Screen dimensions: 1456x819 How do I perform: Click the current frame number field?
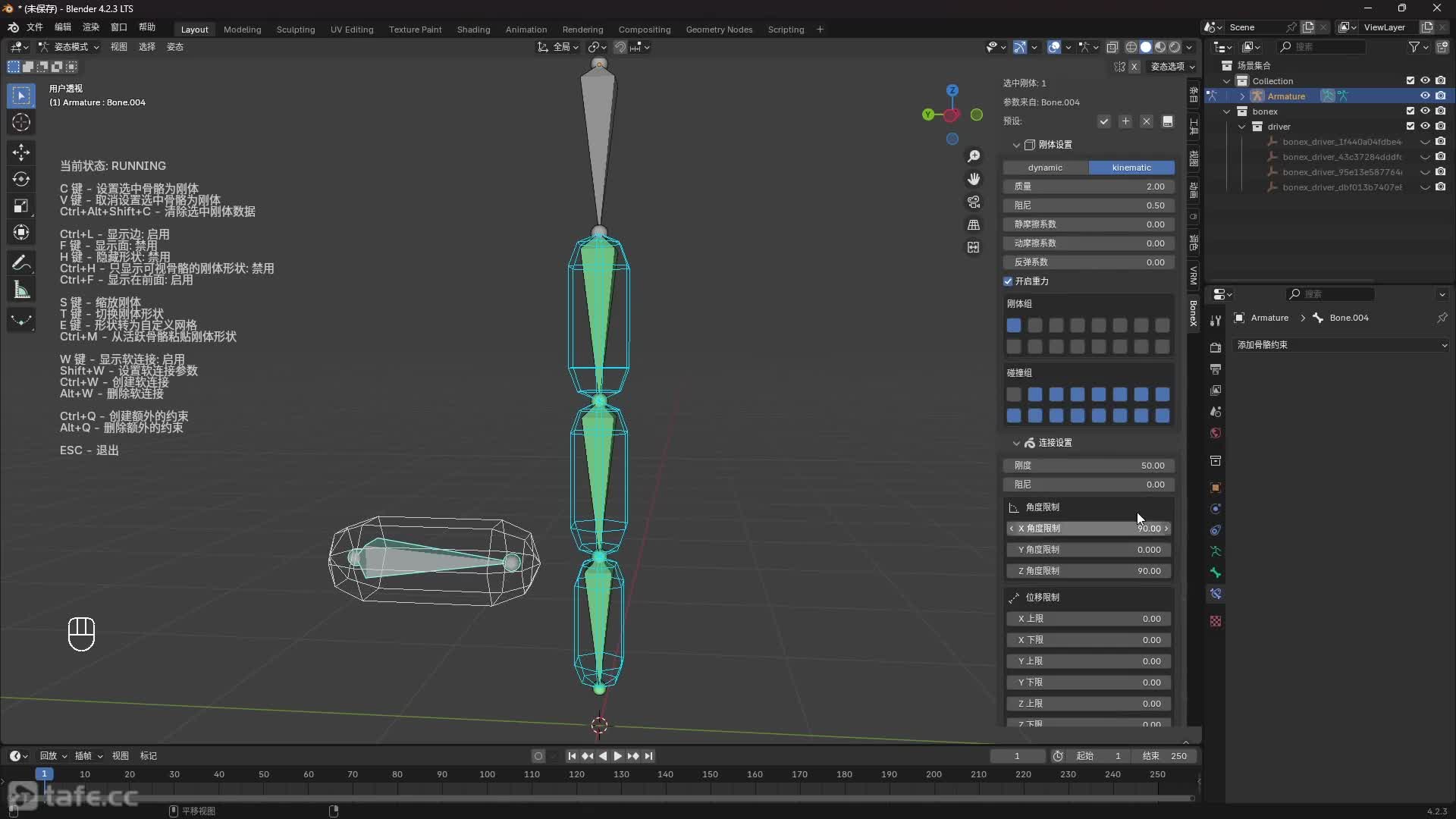[x=1017, y=756]
